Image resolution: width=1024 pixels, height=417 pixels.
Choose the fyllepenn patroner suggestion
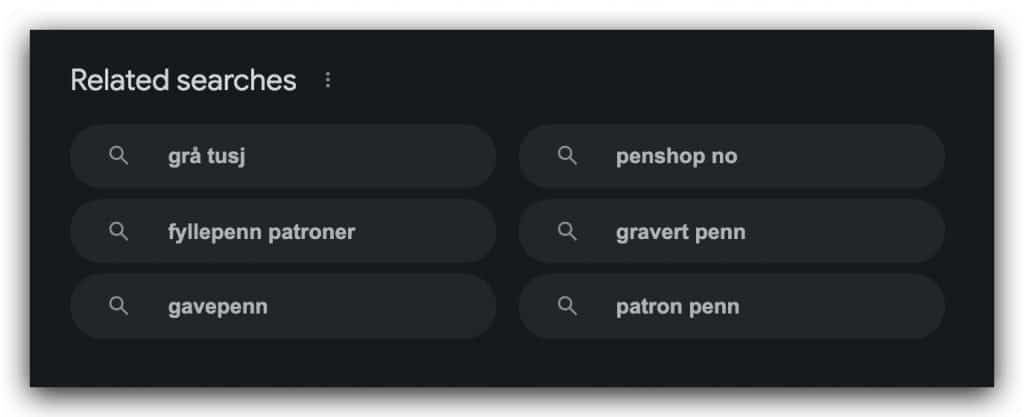tap(261, 232)
